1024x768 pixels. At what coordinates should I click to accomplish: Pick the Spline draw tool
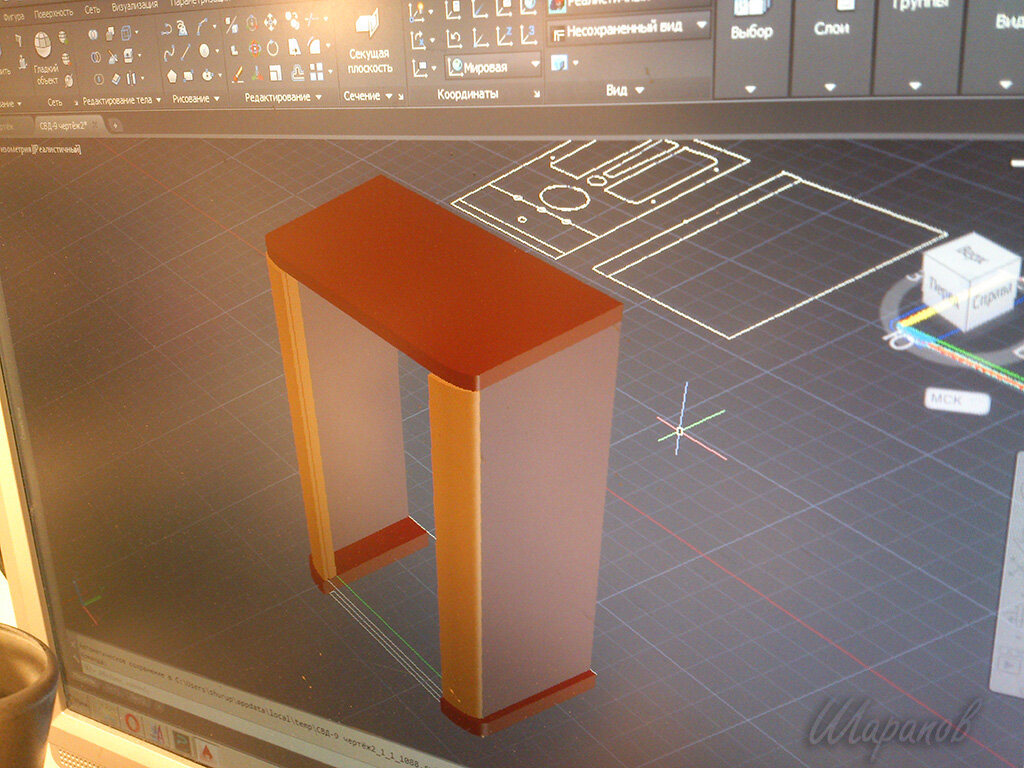pyautogui.click(x=168, y=53)
